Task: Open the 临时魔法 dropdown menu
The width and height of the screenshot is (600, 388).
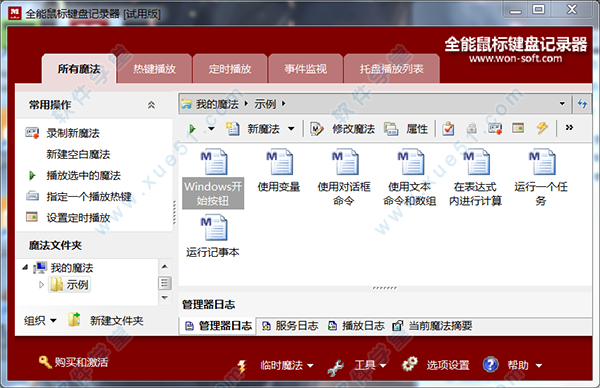Action: pyautogui.click(x=276, y=365)
